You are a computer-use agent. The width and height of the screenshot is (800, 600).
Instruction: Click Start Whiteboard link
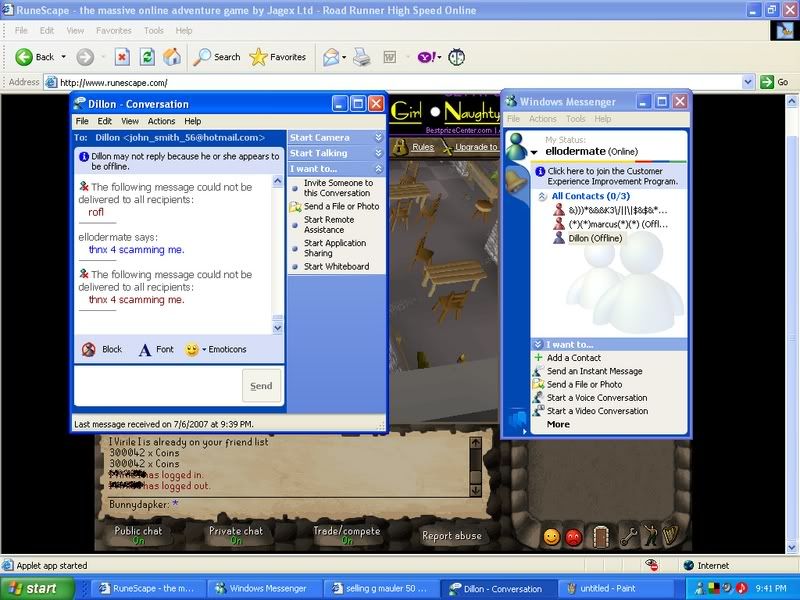click(x=336, y=267)
